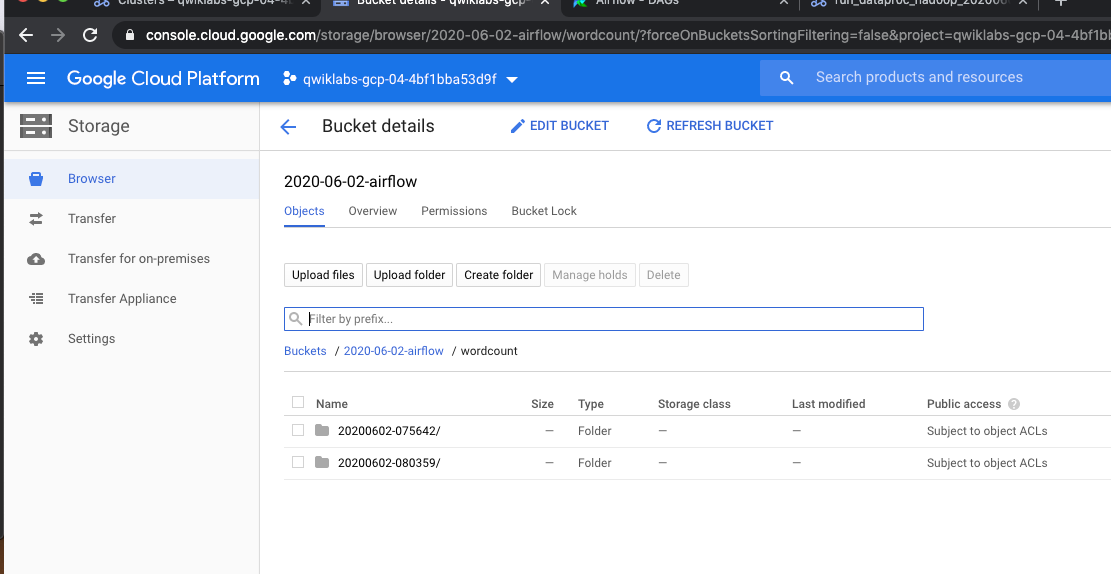
Task: Click the Upload folder button
Action: tap(410, 275)
